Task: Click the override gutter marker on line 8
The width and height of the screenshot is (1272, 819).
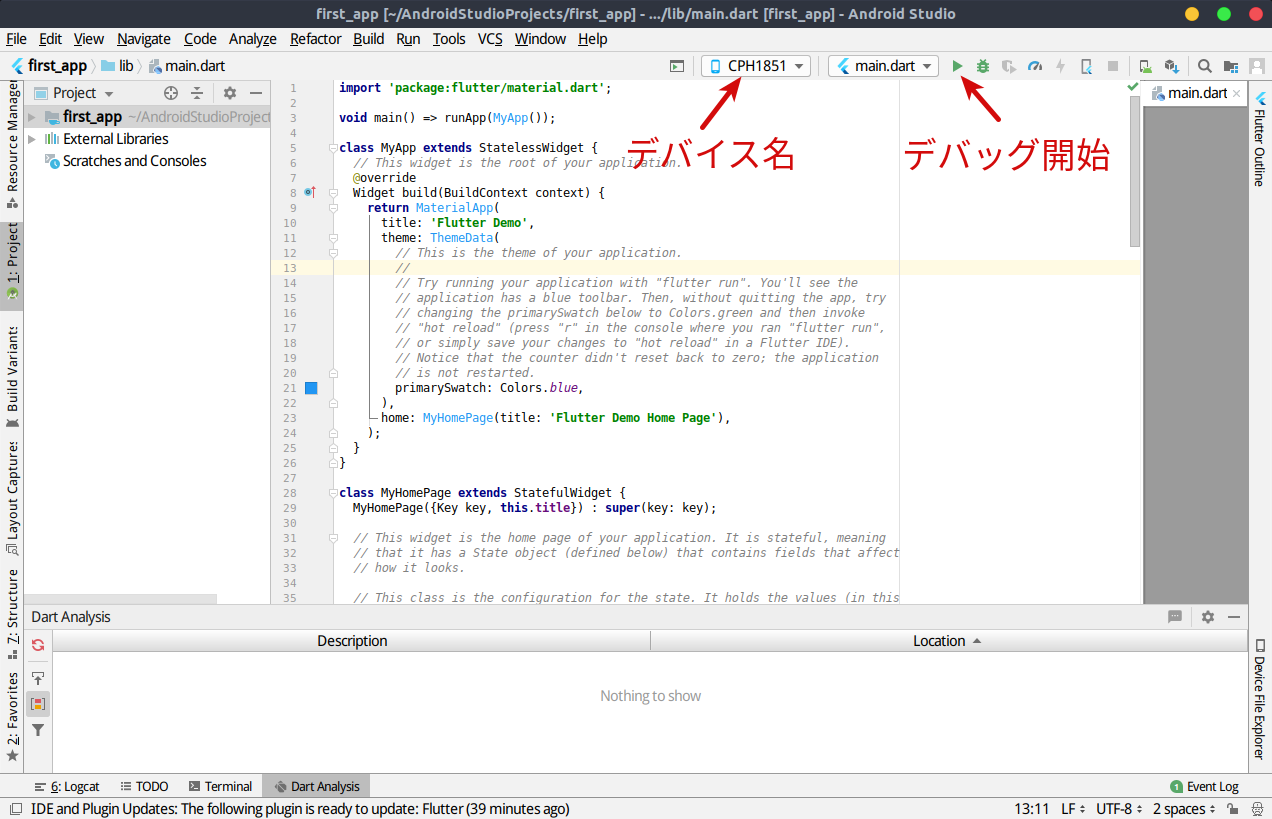Action: 309,192
